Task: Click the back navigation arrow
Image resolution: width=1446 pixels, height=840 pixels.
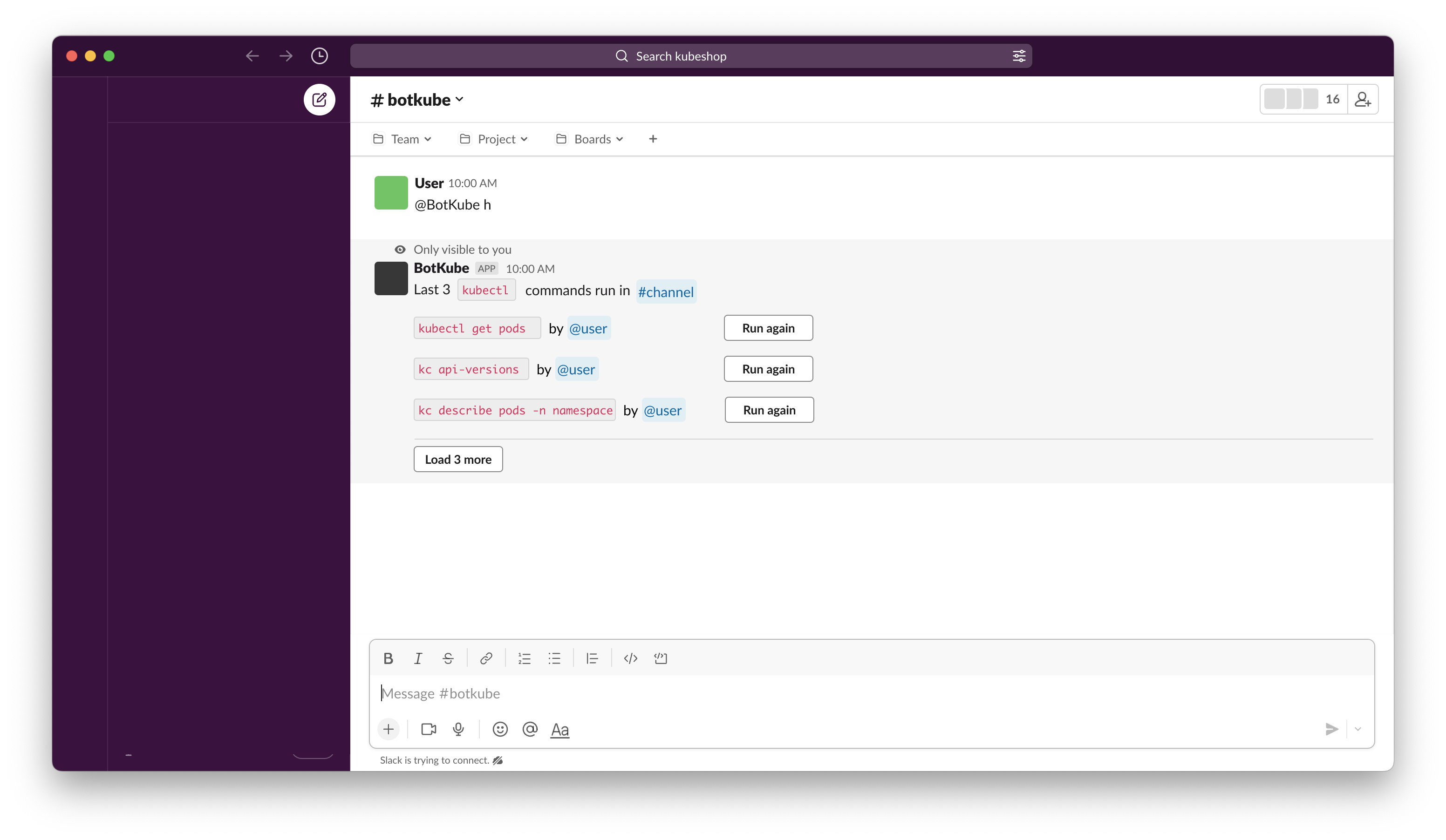Action: [252, 55]
